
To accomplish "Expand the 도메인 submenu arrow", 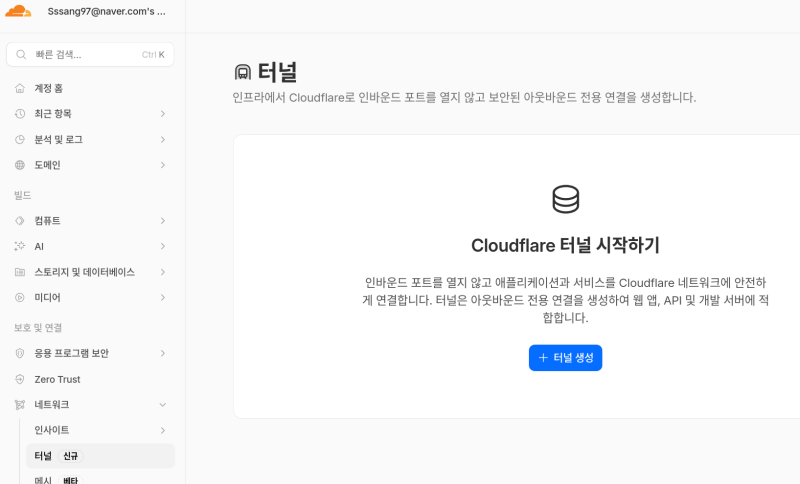I will (162, 165).
